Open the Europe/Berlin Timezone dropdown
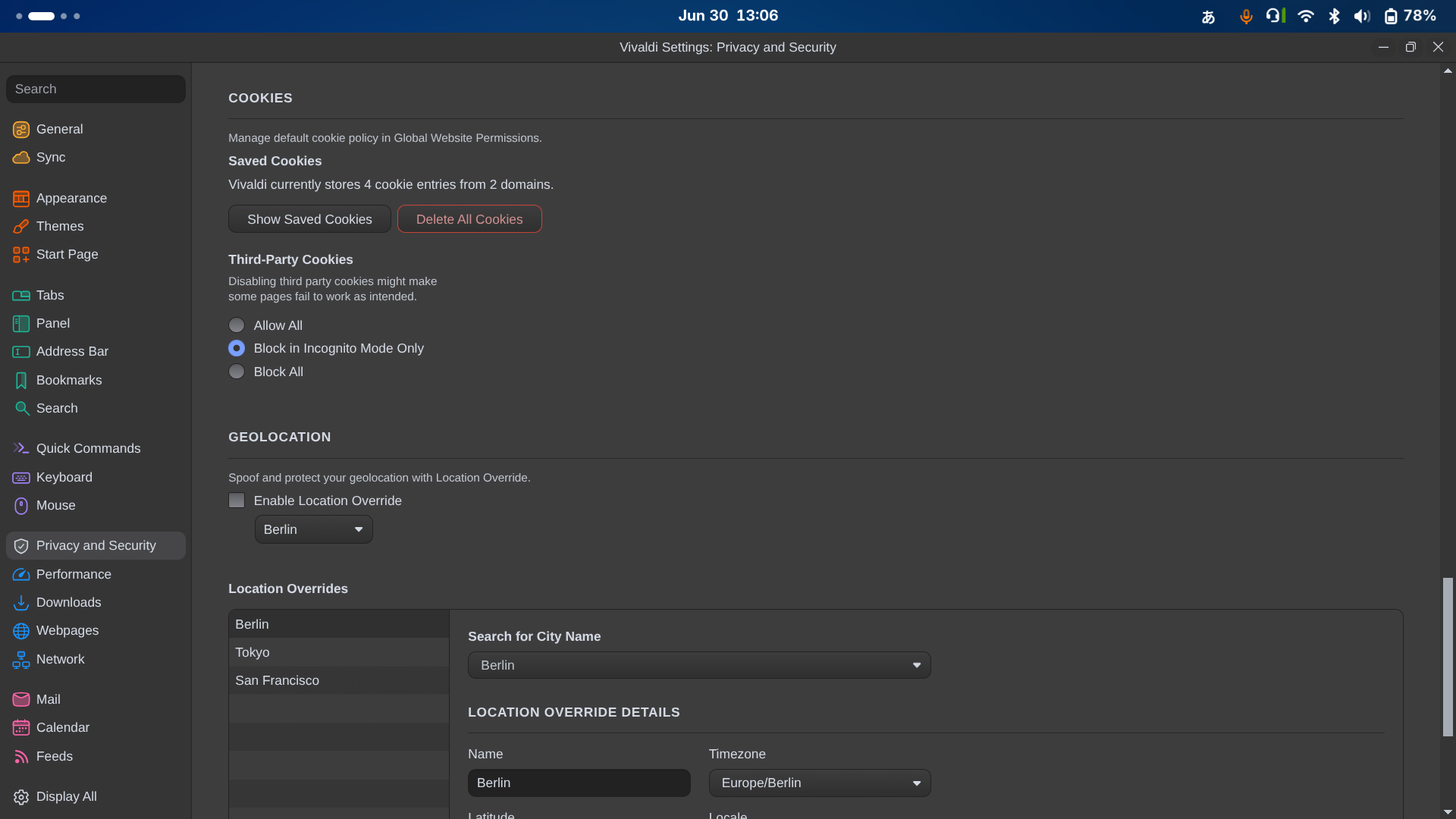Image resolution: width=1456 pixels, height=819 pixels. point(820,783)
